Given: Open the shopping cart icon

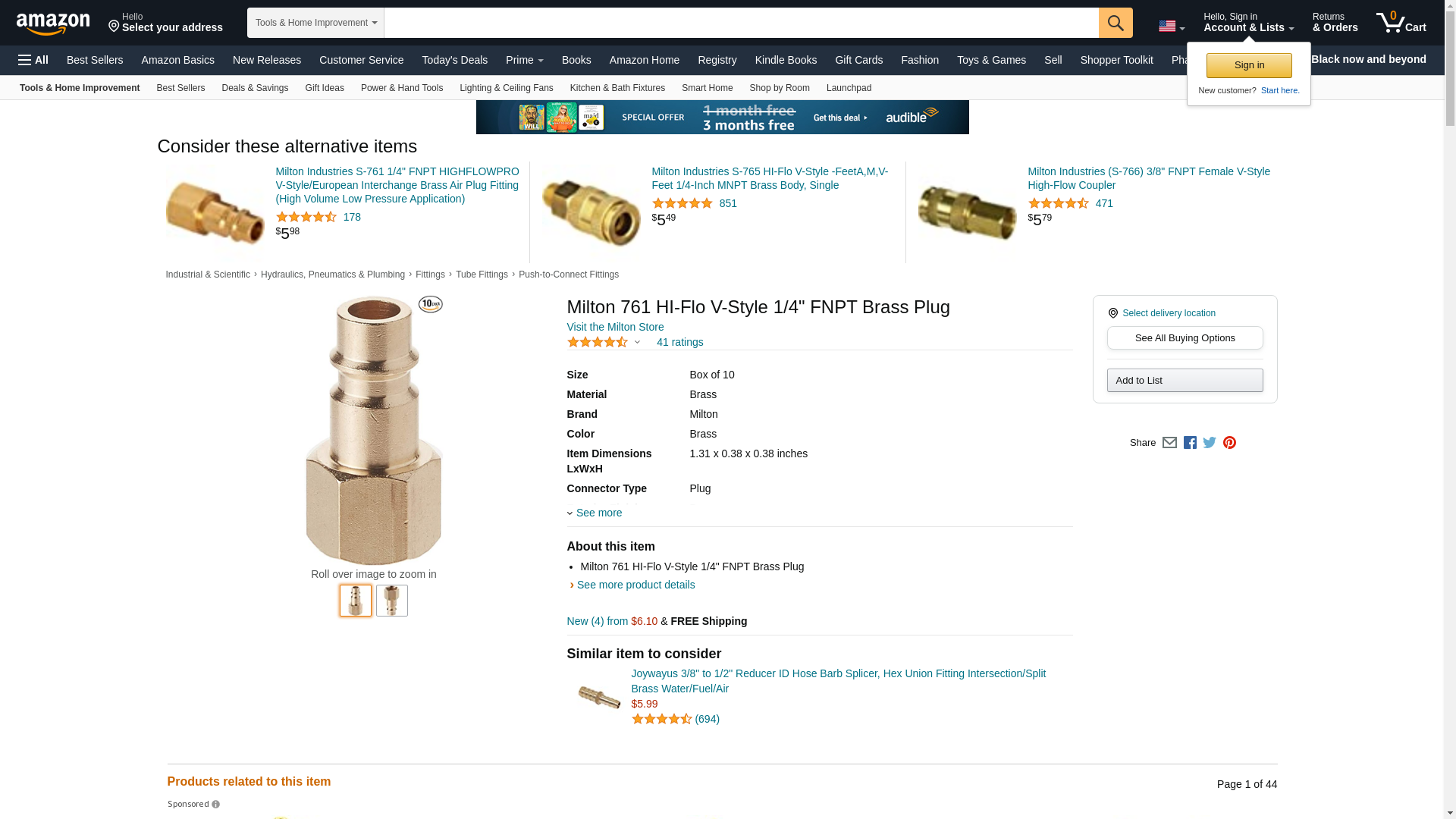Looking at the screenshot, I should [1401, 22].
